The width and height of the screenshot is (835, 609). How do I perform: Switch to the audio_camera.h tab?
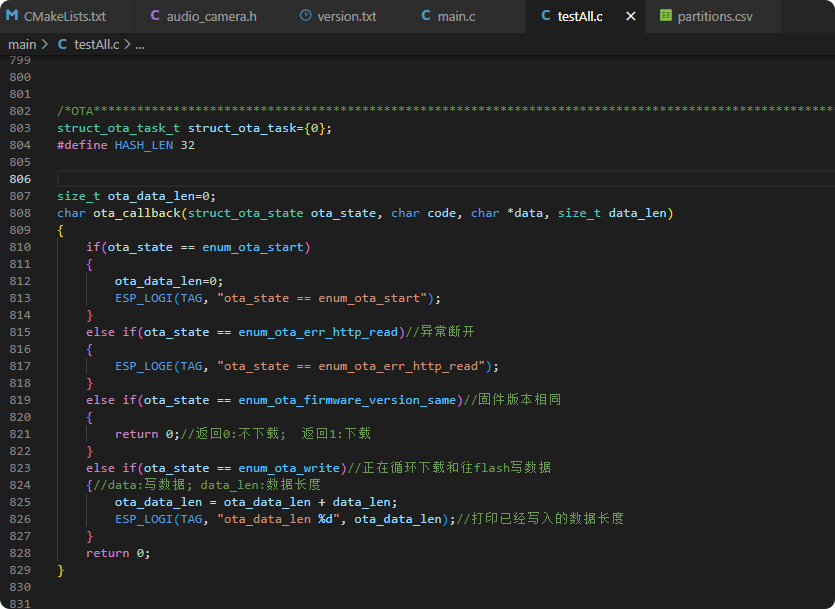210,16
